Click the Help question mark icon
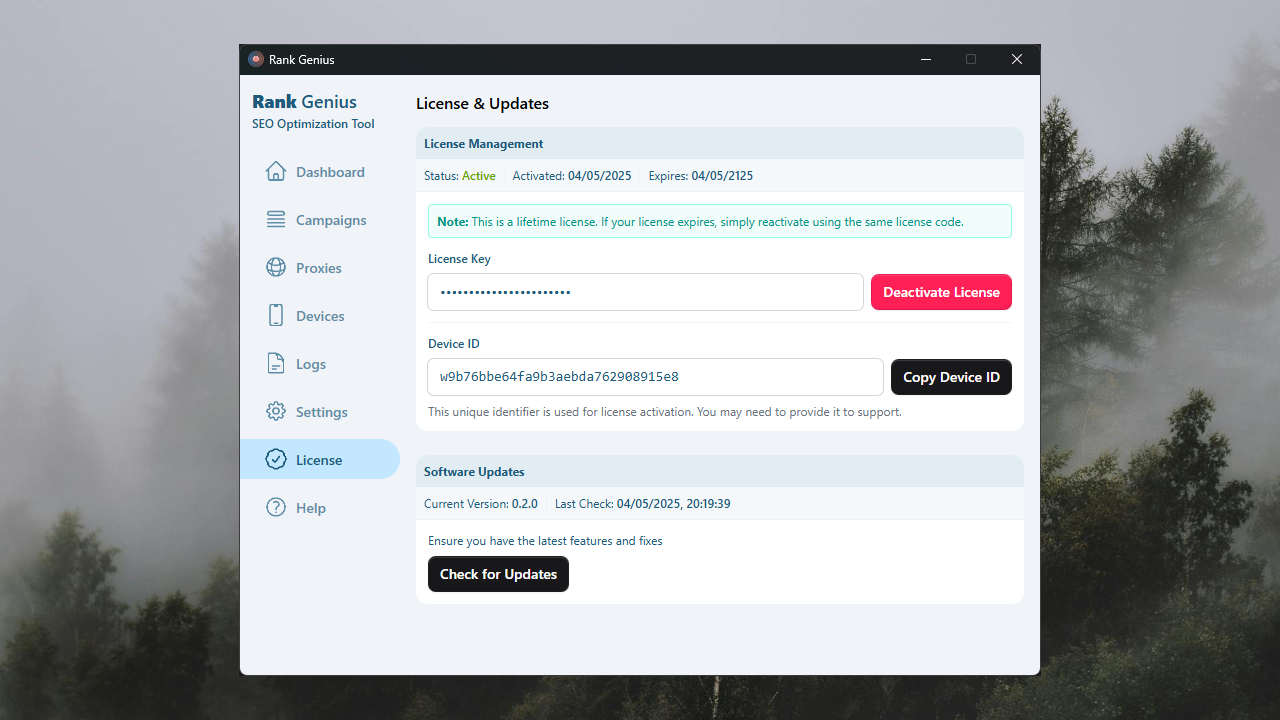The width and height of the screenshot is (1280, 720). pos(276,508)
